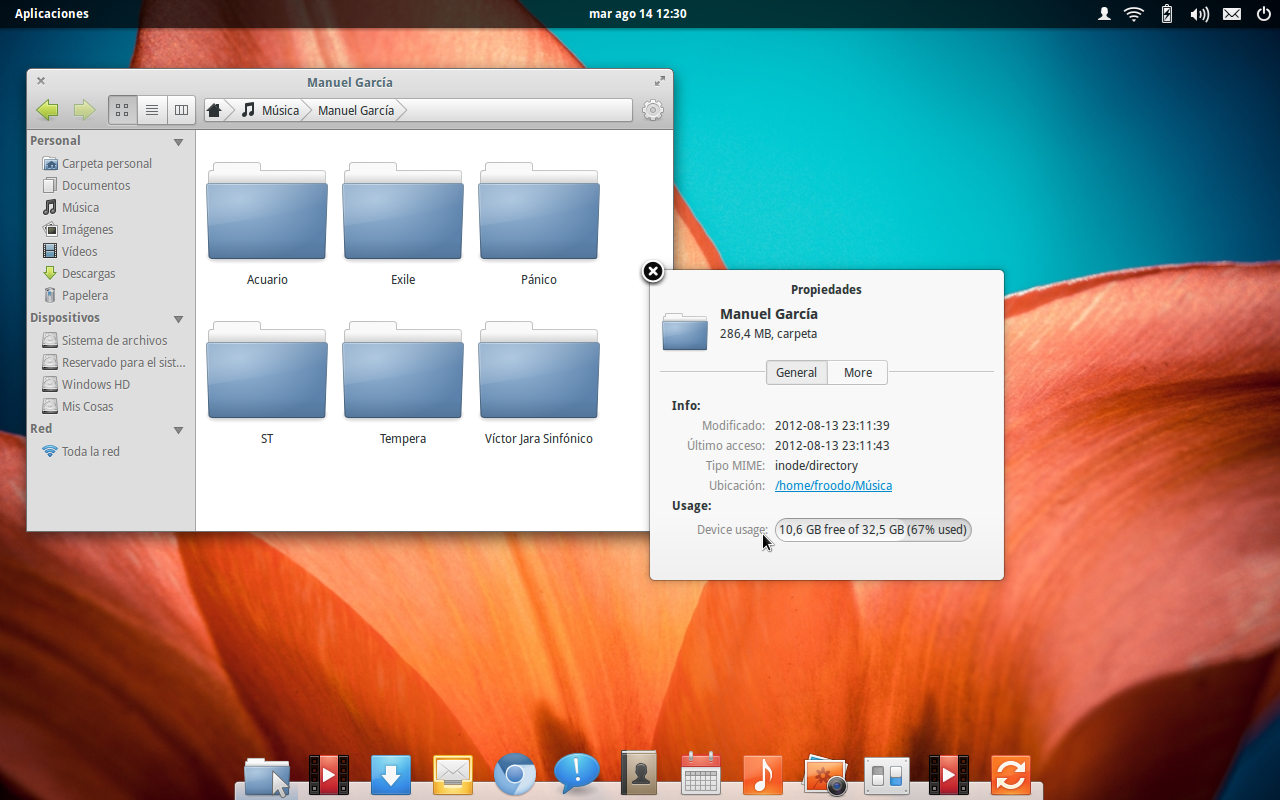
Task: Click the back navigation arrow
Action: click(x=46, y=110)
